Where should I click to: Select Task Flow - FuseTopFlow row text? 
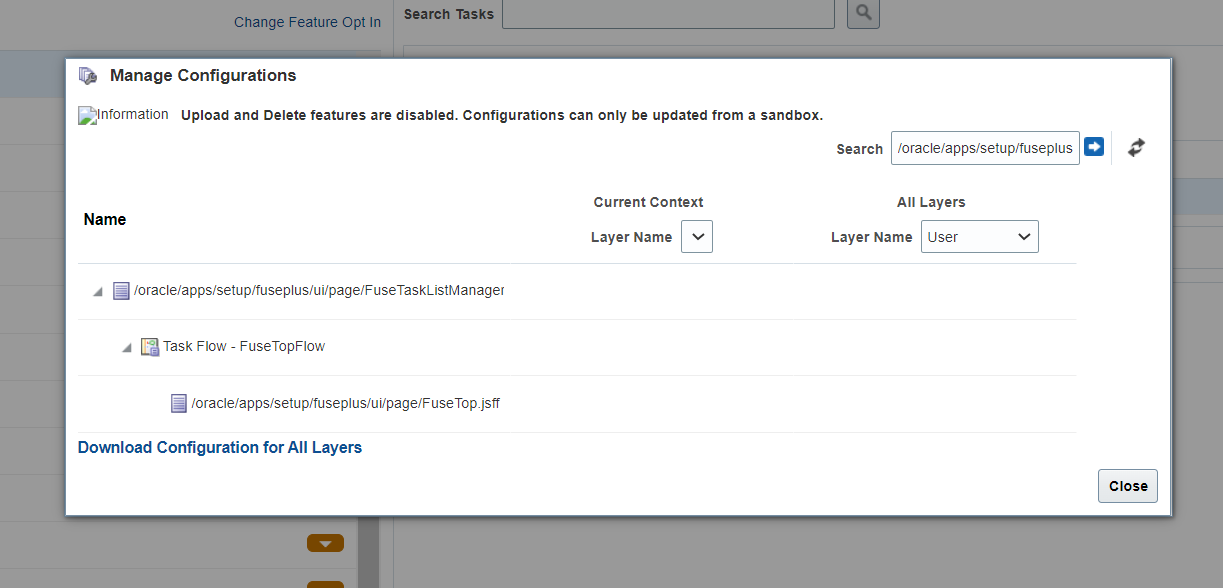coord(244,347)
